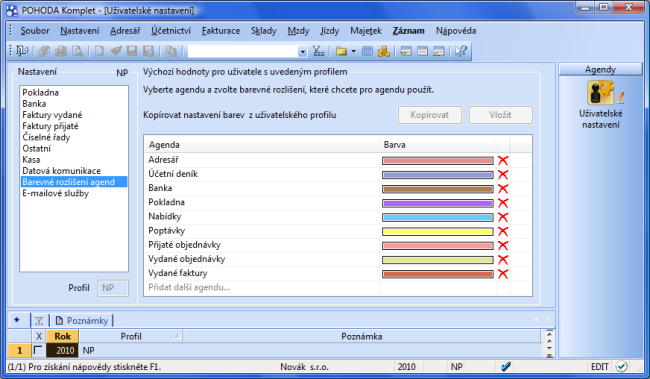Open the dropdown arrow beside folder icon
Viewport: 650px width, 379px height.
(354, 51)
